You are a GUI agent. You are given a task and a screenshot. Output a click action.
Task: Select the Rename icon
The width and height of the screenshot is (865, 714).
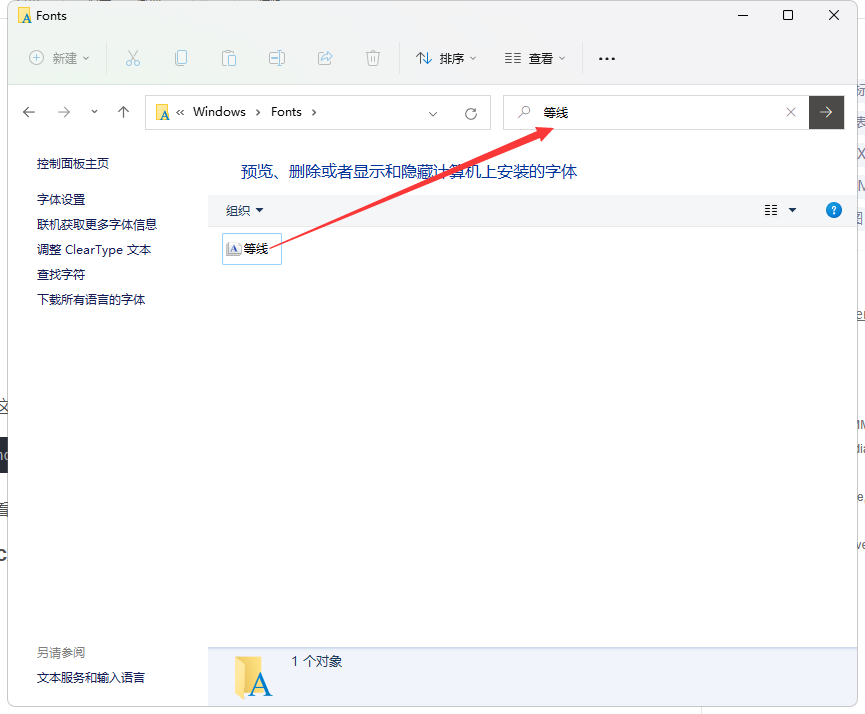point(277,58)
